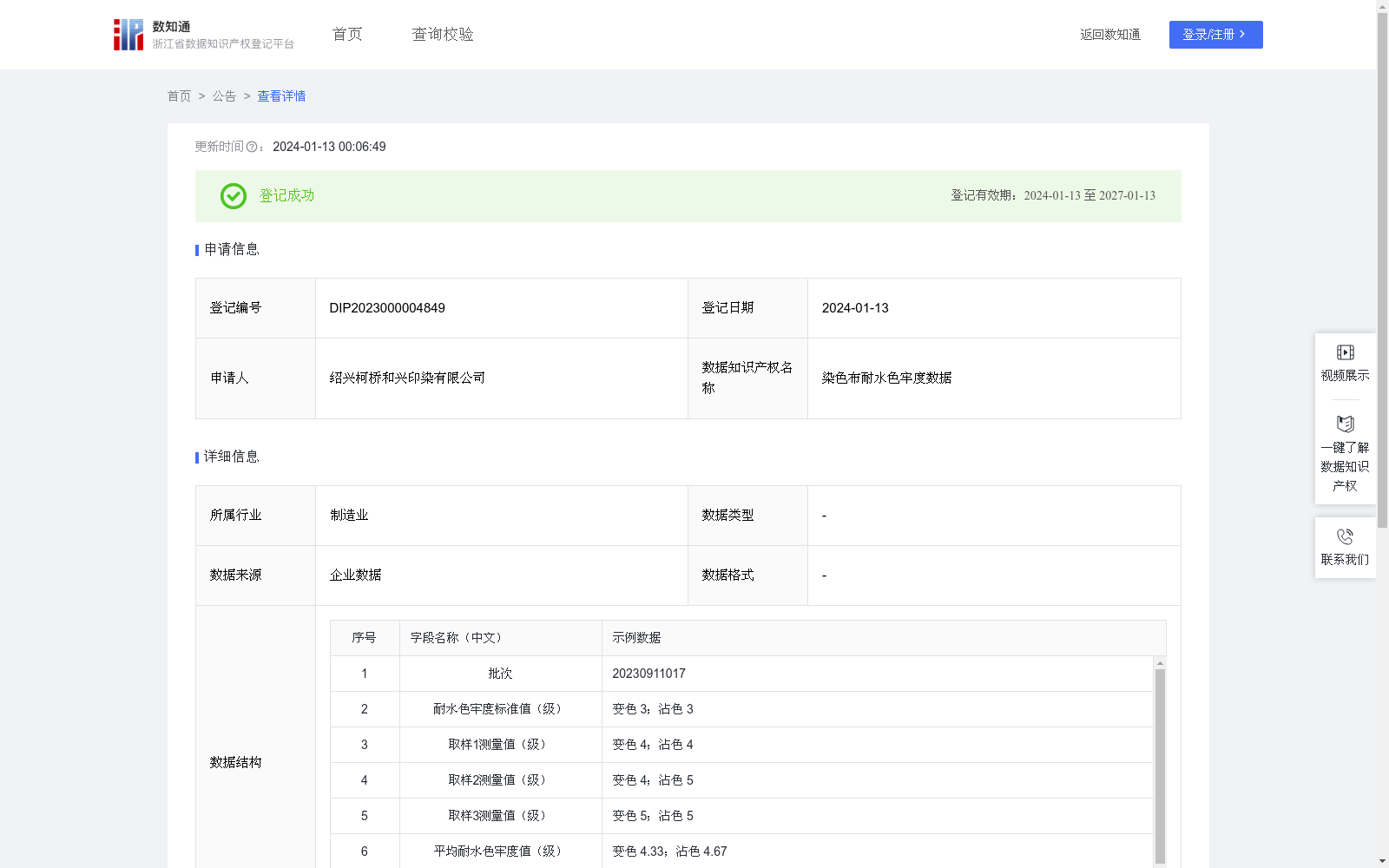Go to 公告 in the breadcrumb
The height and width of the screenshot is (868, 1389).
point(224,96)
